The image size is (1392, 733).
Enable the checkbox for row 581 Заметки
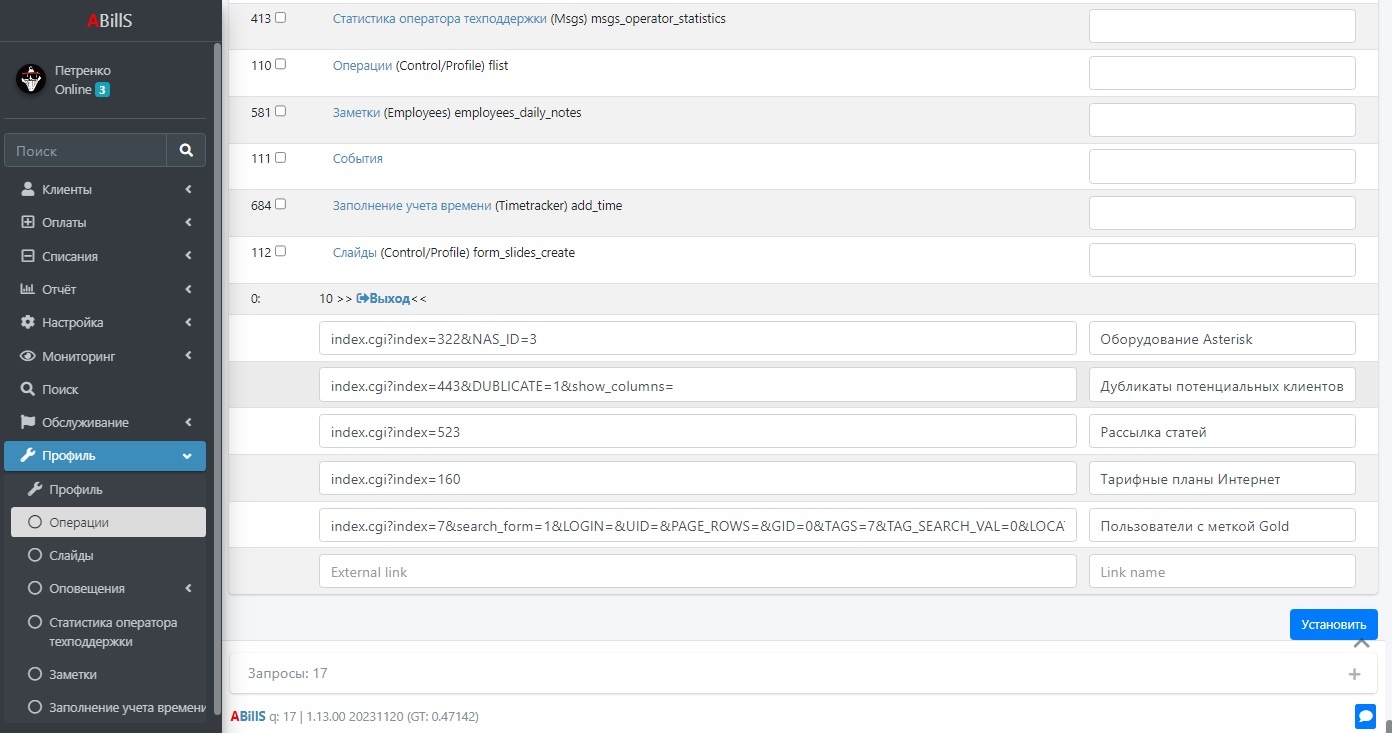(x=280, y=111)
